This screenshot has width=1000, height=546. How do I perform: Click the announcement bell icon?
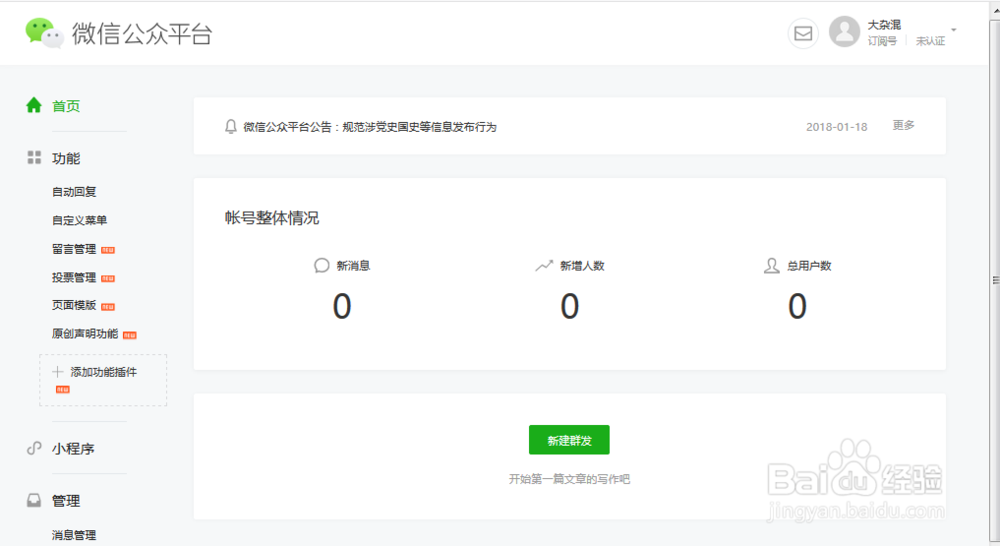point(231,126)
